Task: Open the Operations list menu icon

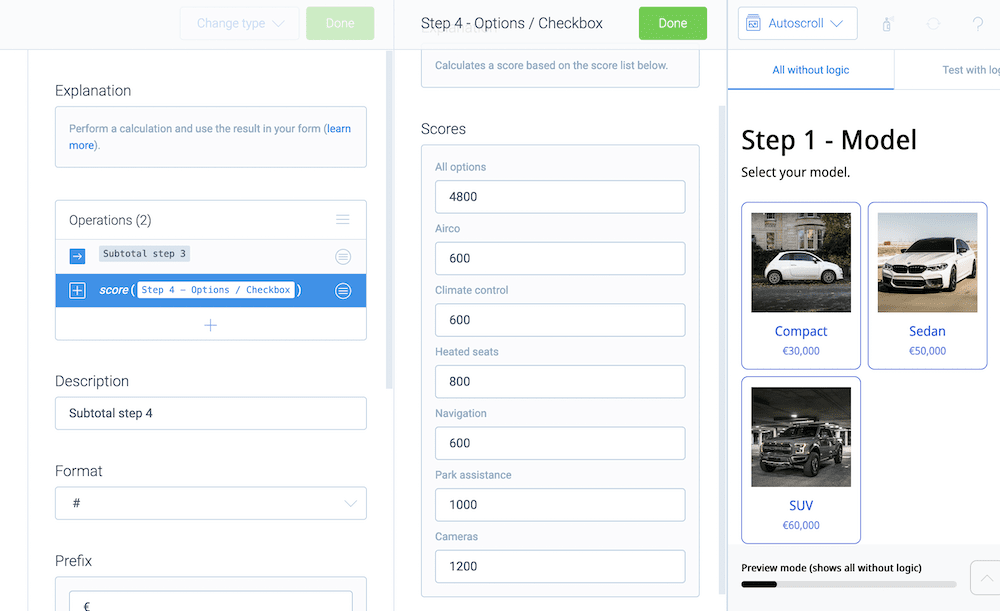Action: click(x=342, y=219)
